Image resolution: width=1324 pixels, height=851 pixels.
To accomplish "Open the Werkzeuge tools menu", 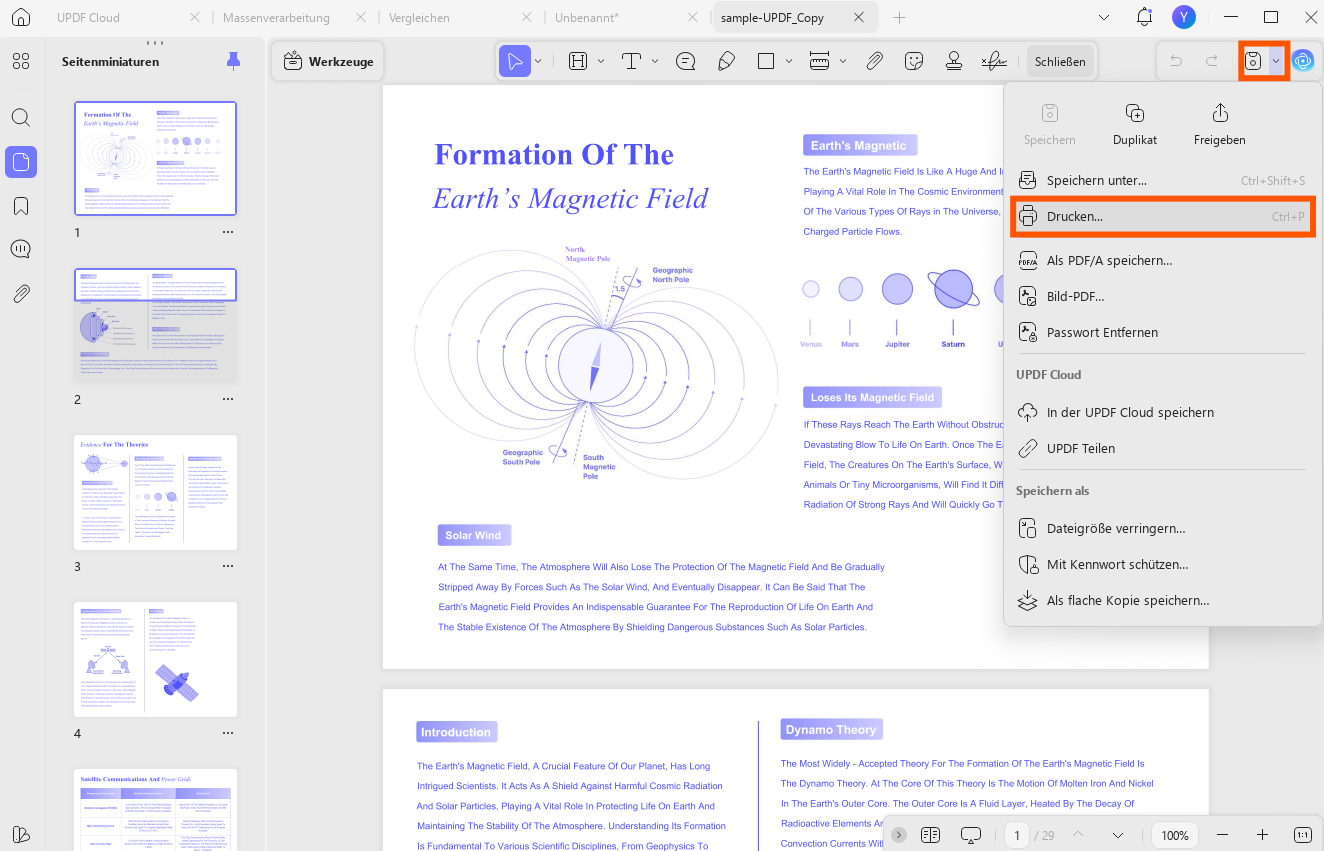I will pos(329,61).
